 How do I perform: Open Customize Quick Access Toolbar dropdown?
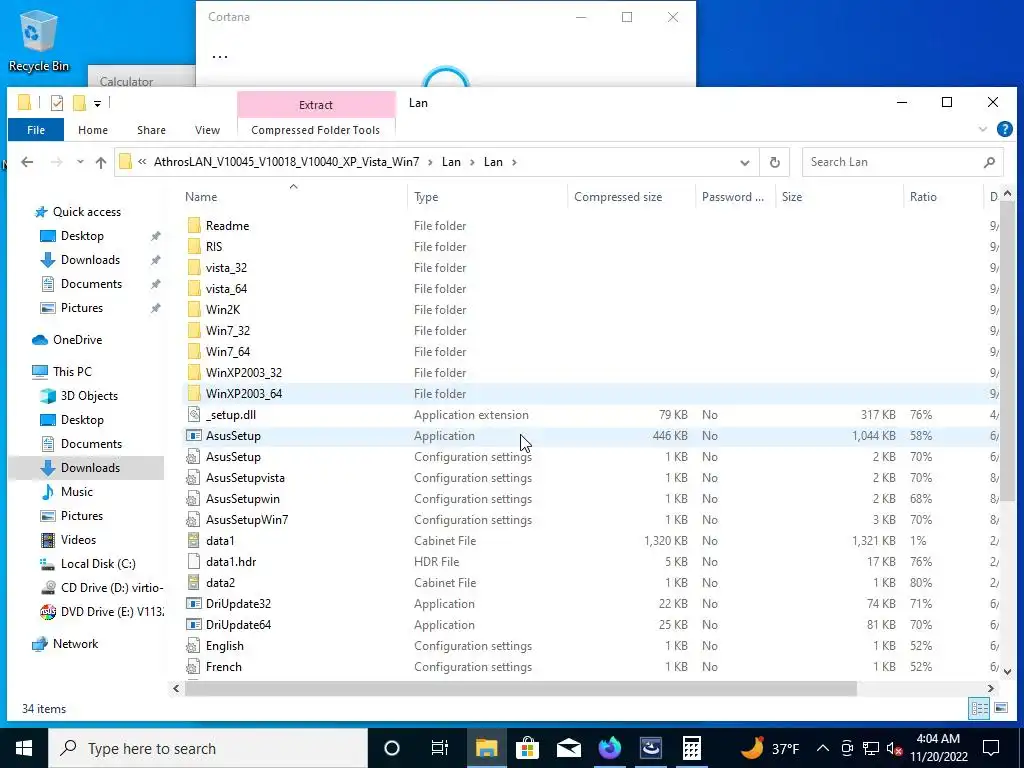[97, 103]
